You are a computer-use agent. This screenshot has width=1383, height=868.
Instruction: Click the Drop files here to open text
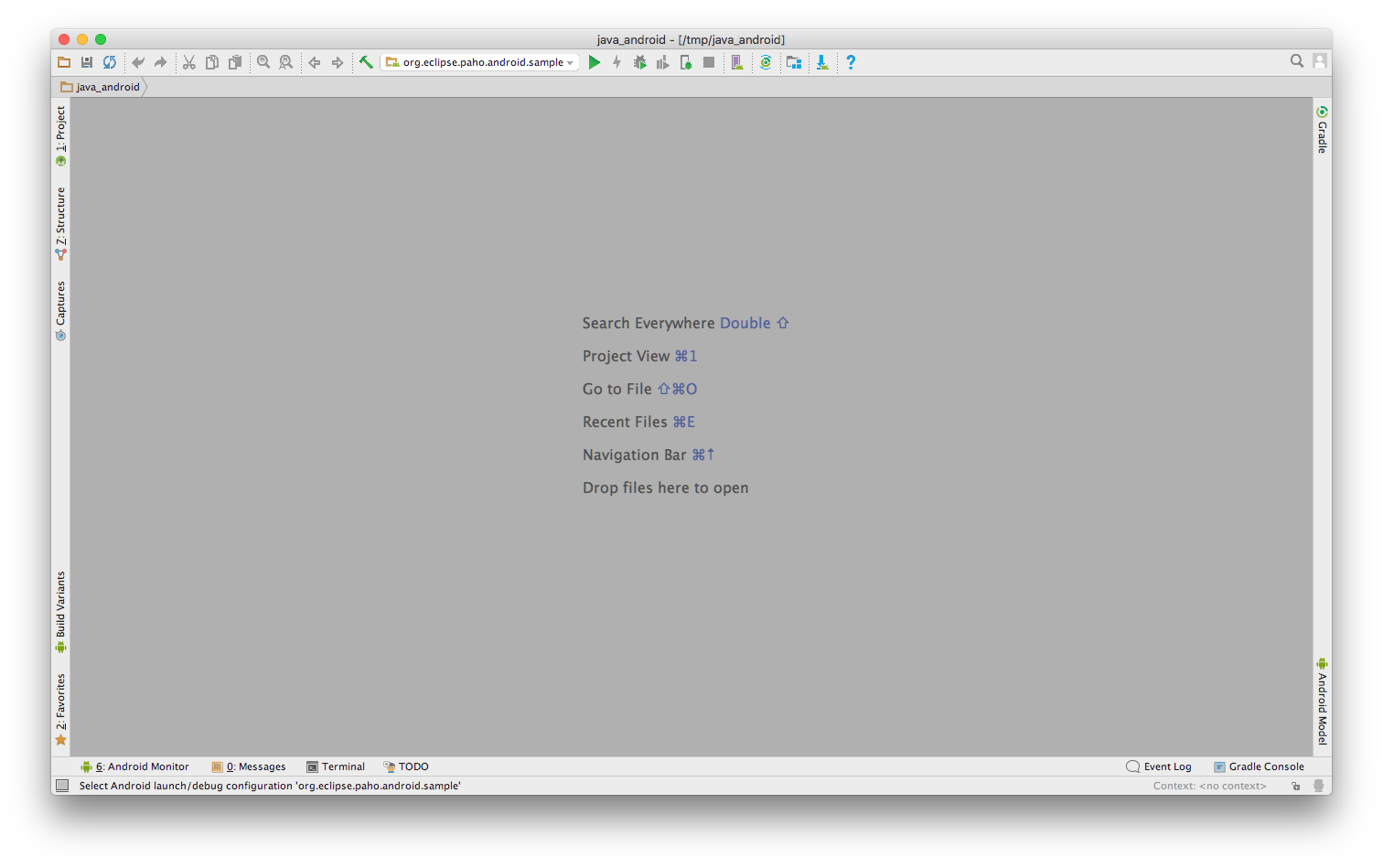pos(665,488)
